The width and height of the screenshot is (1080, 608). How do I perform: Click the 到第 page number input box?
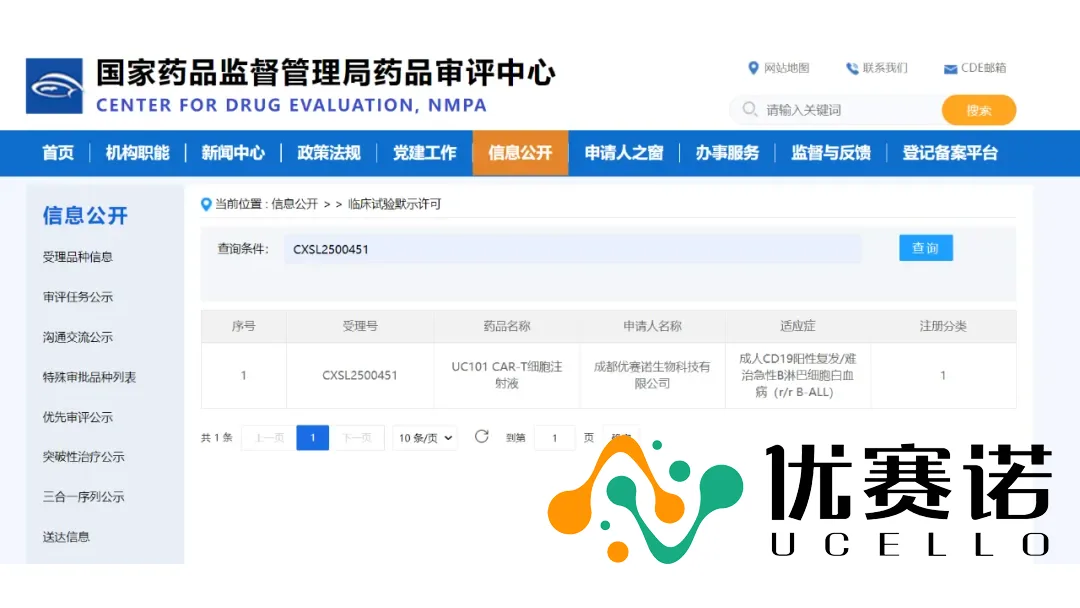tap(554, 438)
